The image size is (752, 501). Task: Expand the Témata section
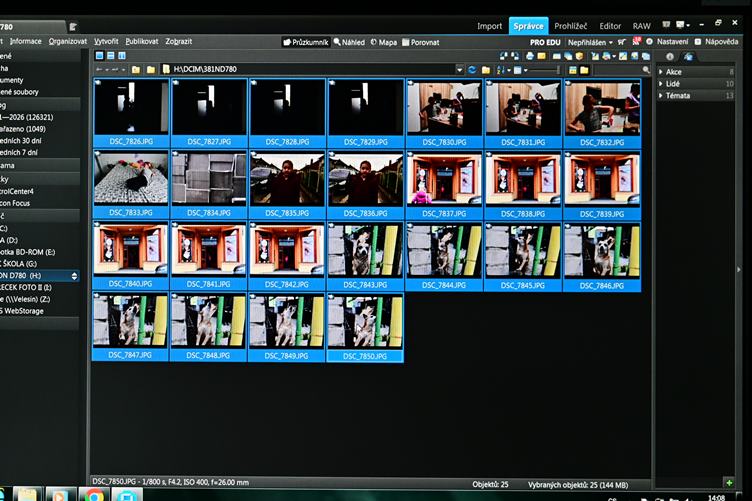tap(678, 96)
